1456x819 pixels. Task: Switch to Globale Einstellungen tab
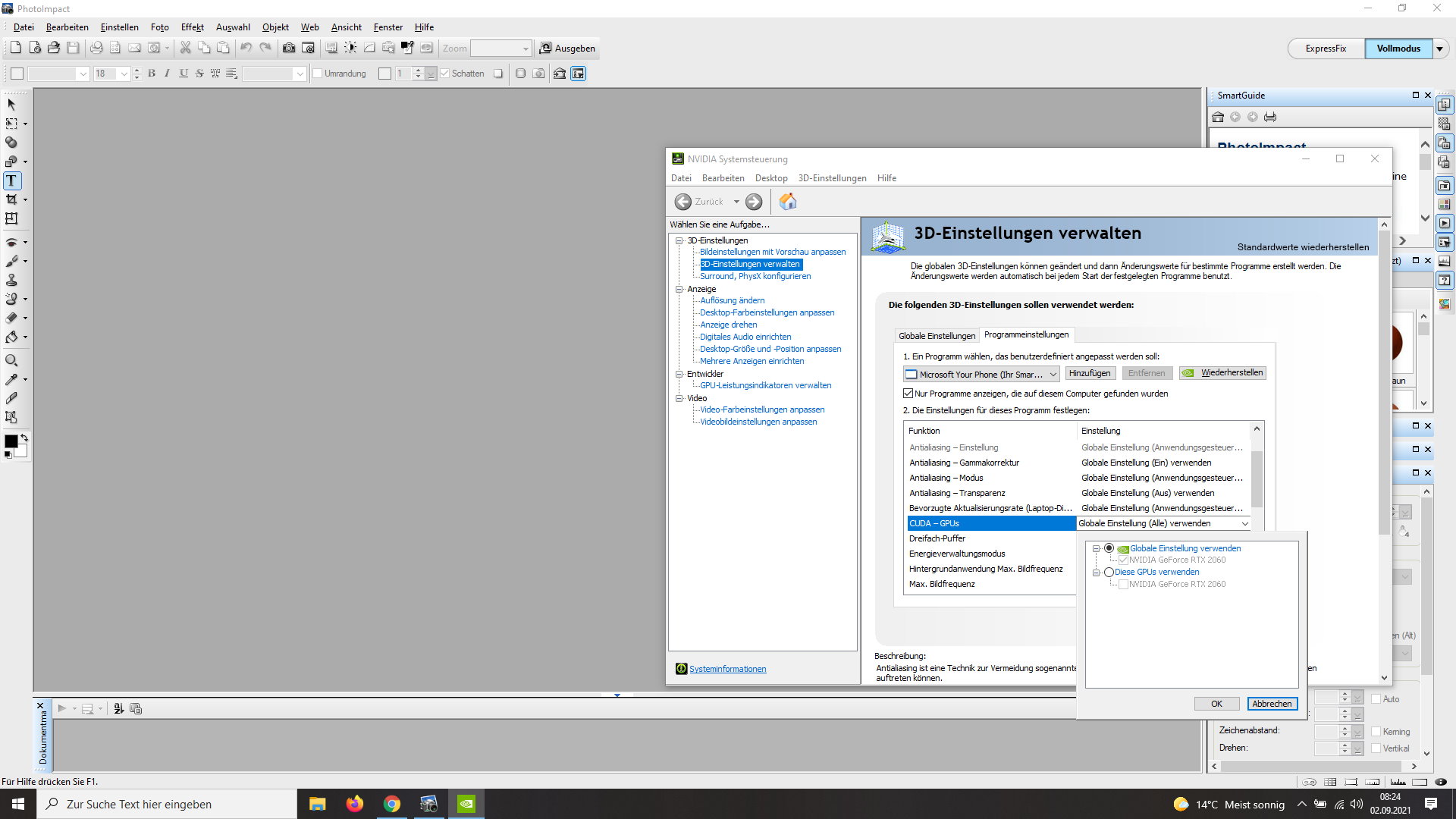click(x=937, y=335)
